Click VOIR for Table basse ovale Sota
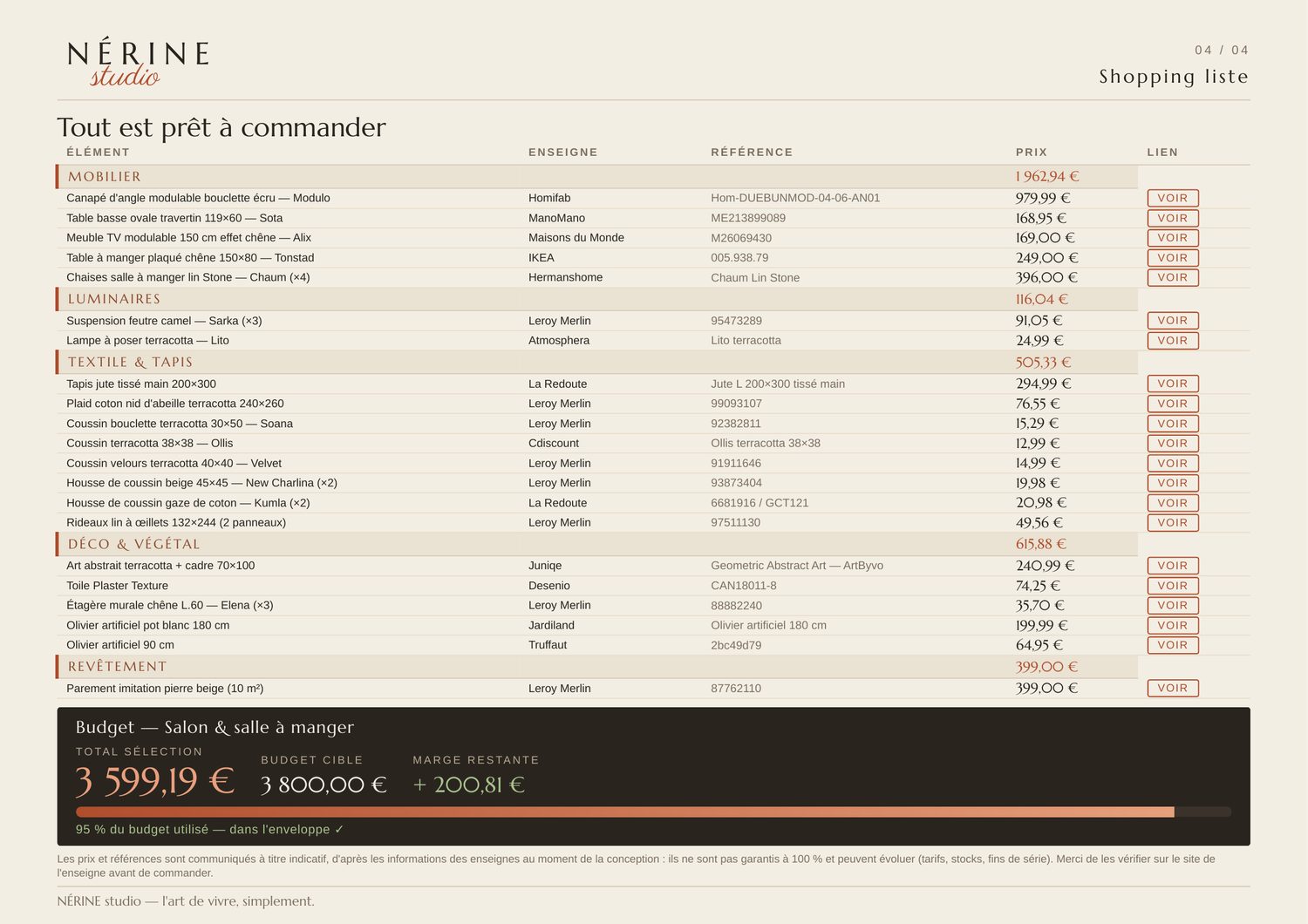This screenshot has width=1308, height=924. pyautogui.click(x=1173, y=218)
